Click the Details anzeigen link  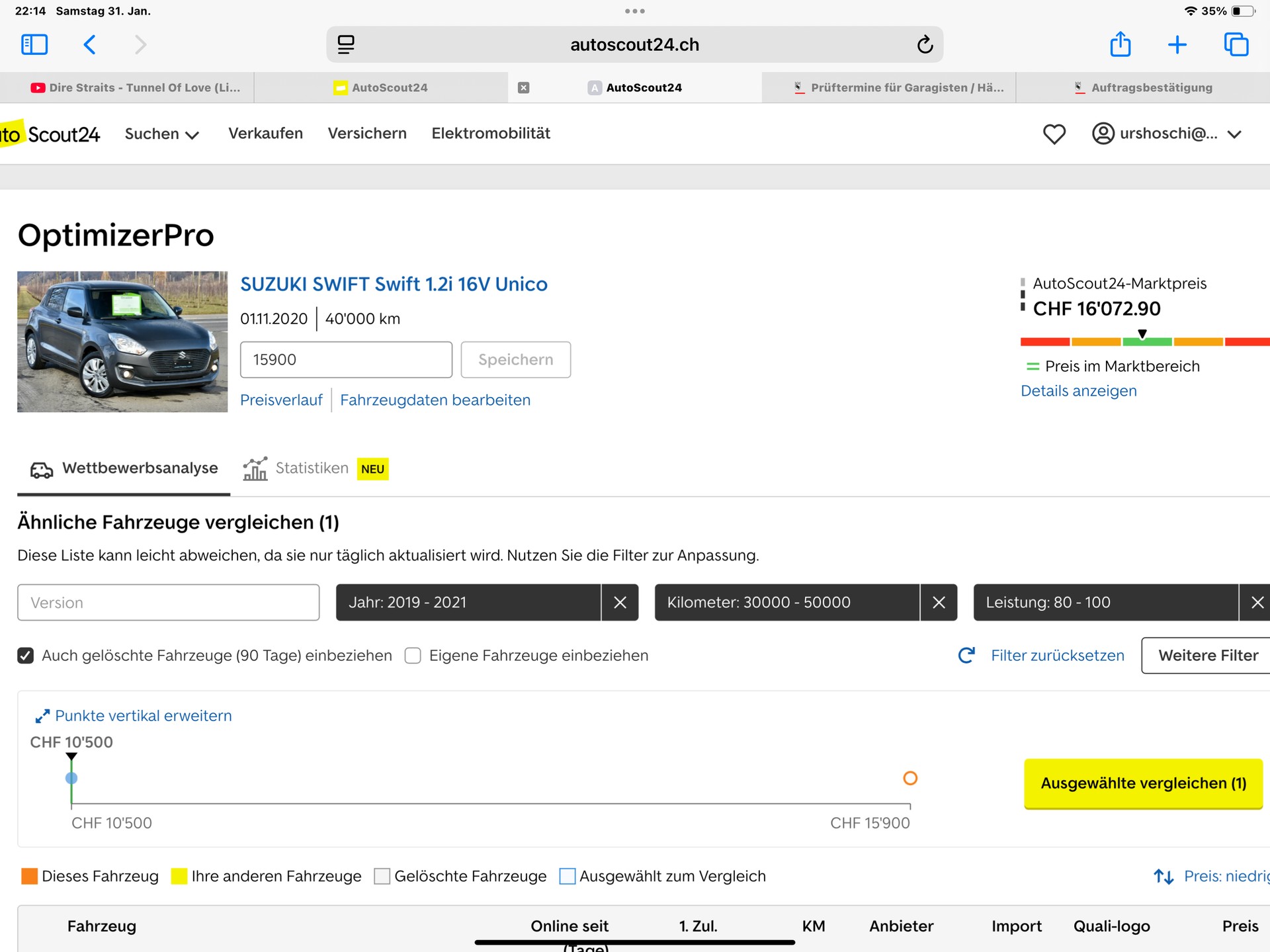click(x=1079, y=391)
